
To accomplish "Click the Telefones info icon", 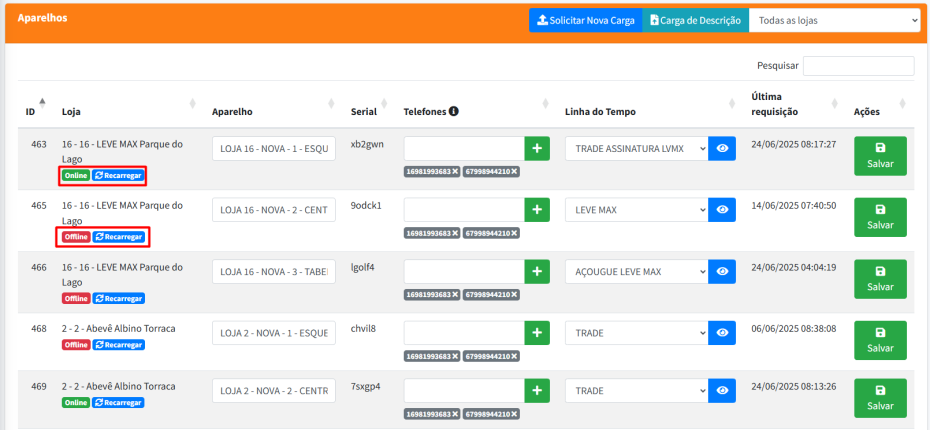I will click(x=454, y=111).
